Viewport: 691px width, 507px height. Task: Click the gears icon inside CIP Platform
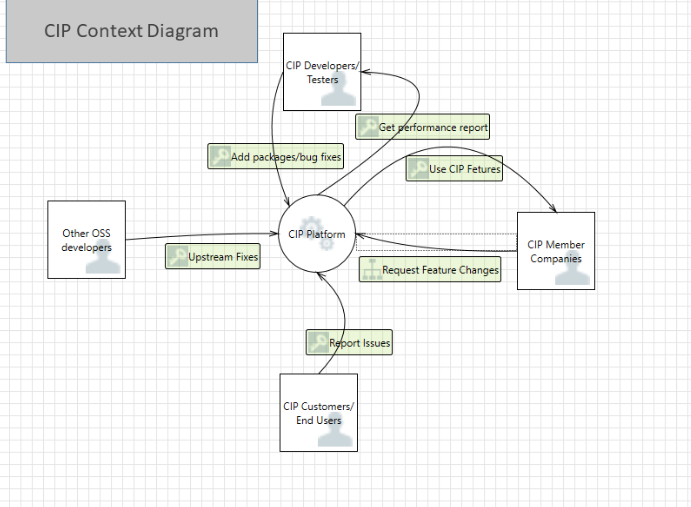(x=318, y=234)
